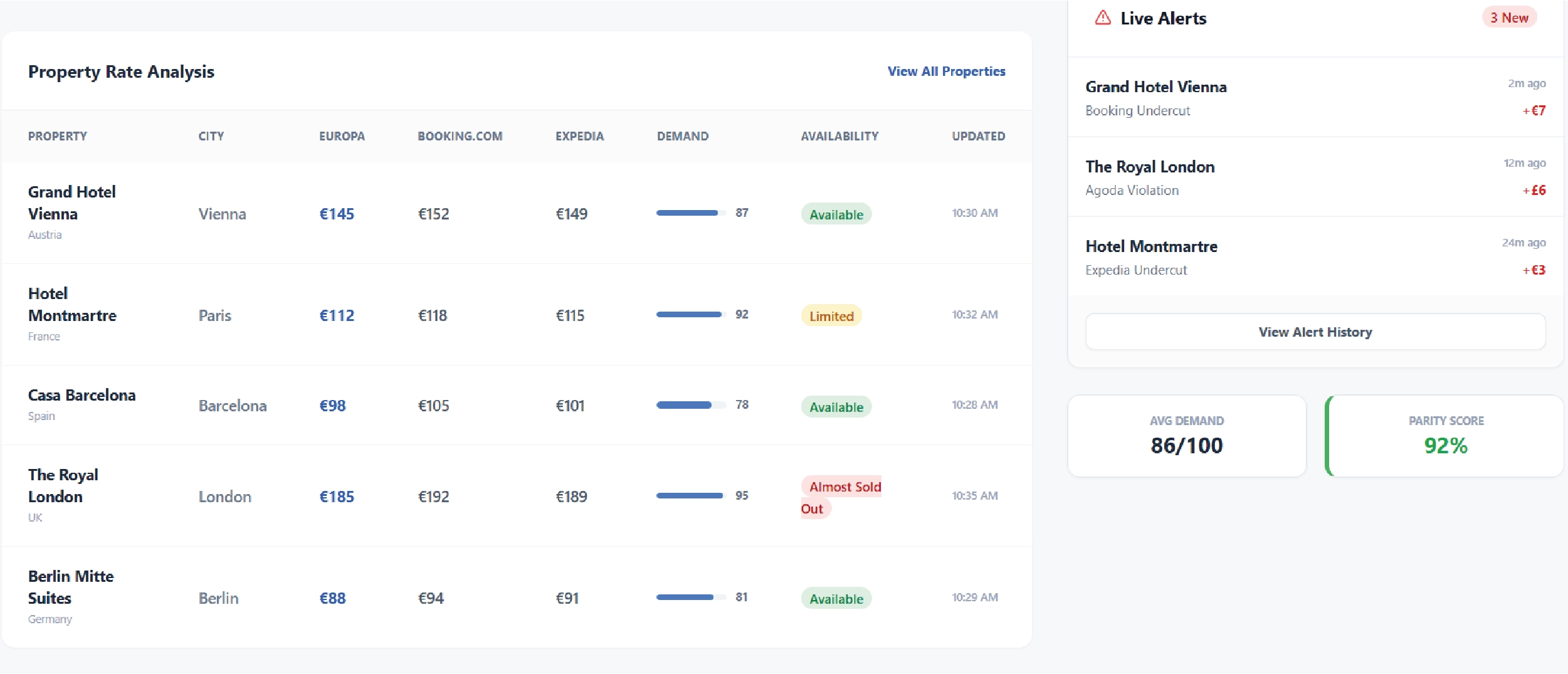The height and width of the screenshot is (674, 1568).
Task: Open the Grand Hotel Vienna Booking Undercut alert
Action: [1315, 98]
